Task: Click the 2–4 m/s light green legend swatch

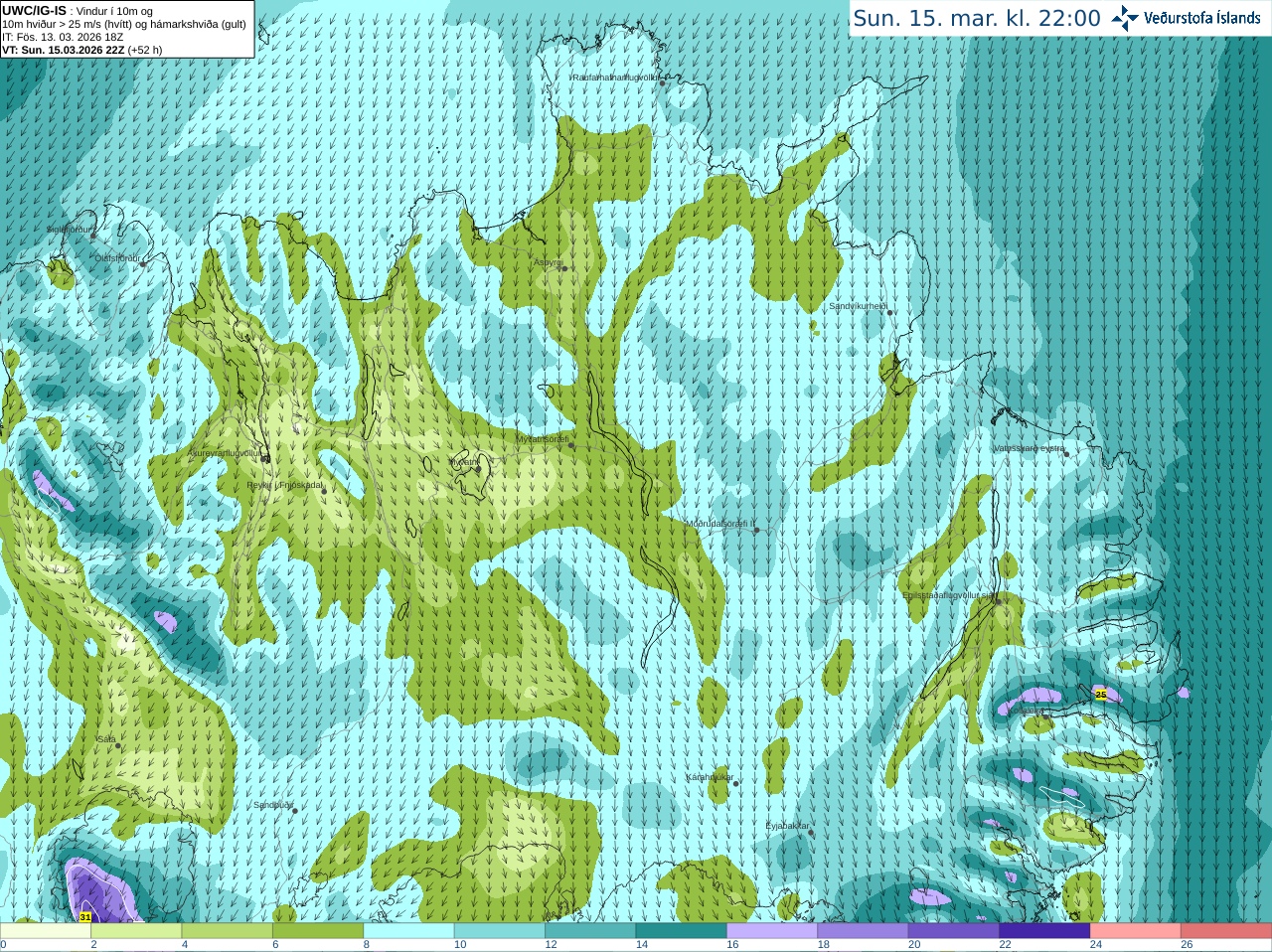Action: tap(136, 931)
